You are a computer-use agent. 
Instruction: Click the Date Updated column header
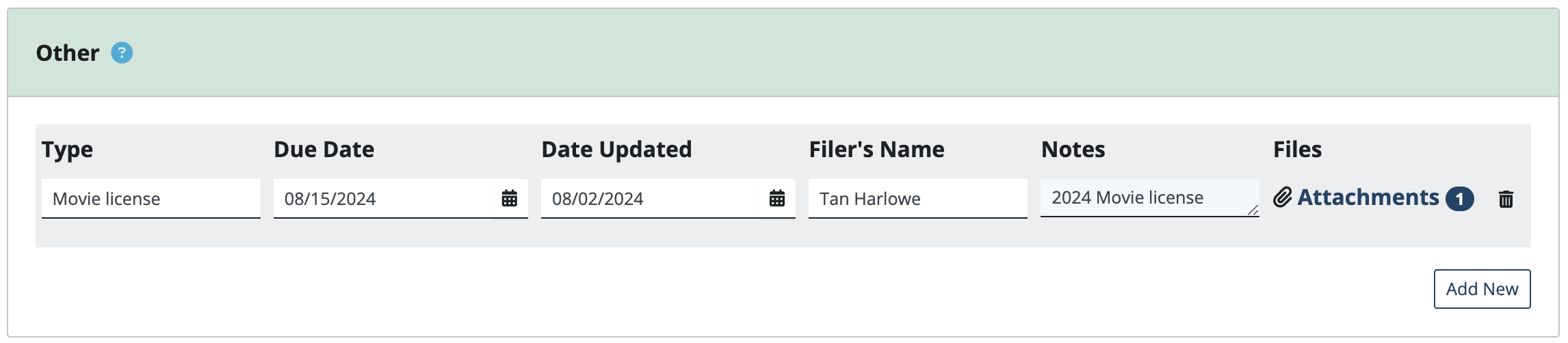(x=616, y=150)
